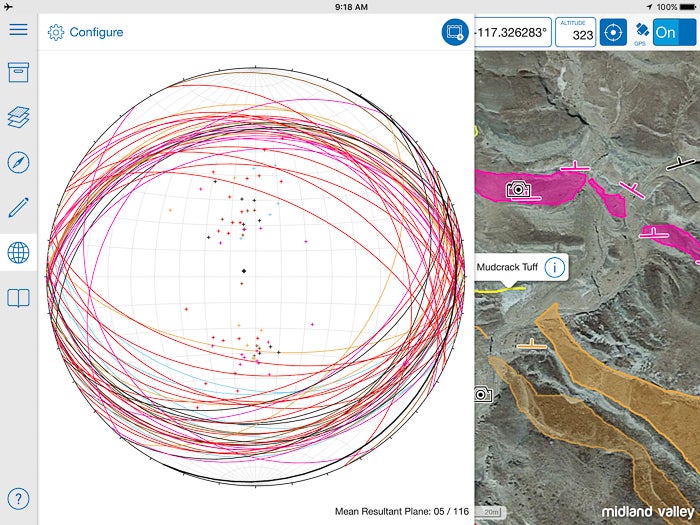
Task: Tap the black center pole point
Action: click(243, 271)
